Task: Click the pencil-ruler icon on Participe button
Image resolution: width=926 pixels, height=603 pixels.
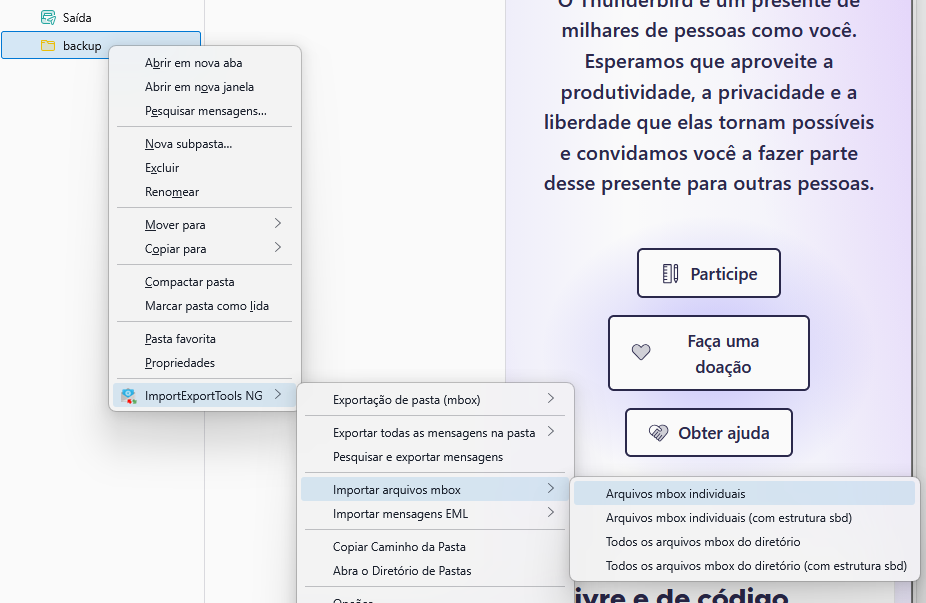Action: tap(670, 273)
